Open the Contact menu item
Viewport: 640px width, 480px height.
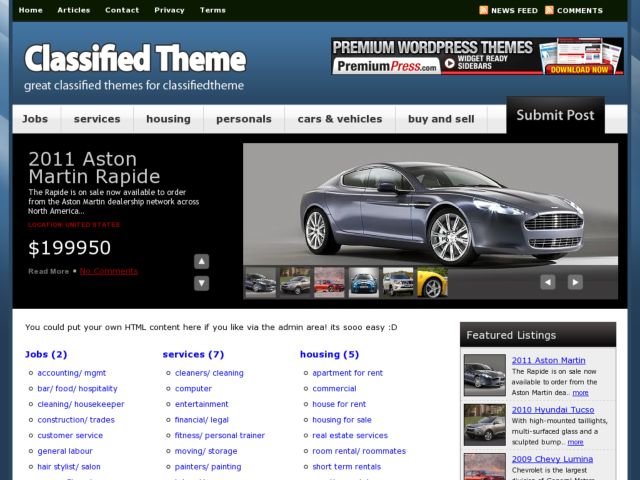pyautogui.click(x=122, y=10)
